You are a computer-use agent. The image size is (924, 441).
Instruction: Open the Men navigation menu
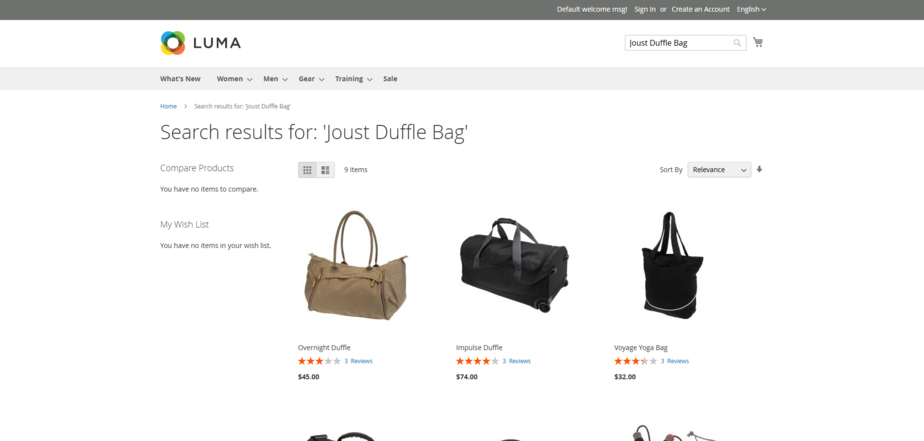click(x=275, y=79)
